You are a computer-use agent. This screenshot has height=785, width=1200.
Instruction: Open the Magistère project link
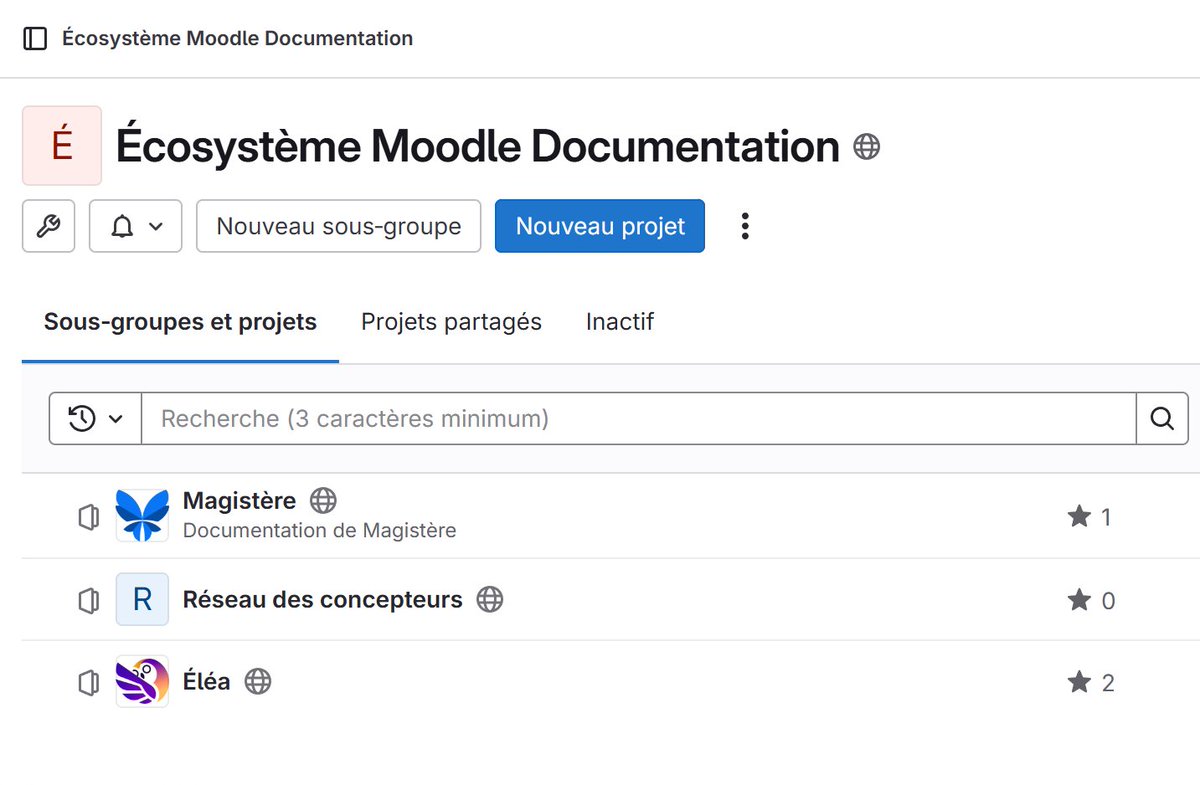(239, 500)
